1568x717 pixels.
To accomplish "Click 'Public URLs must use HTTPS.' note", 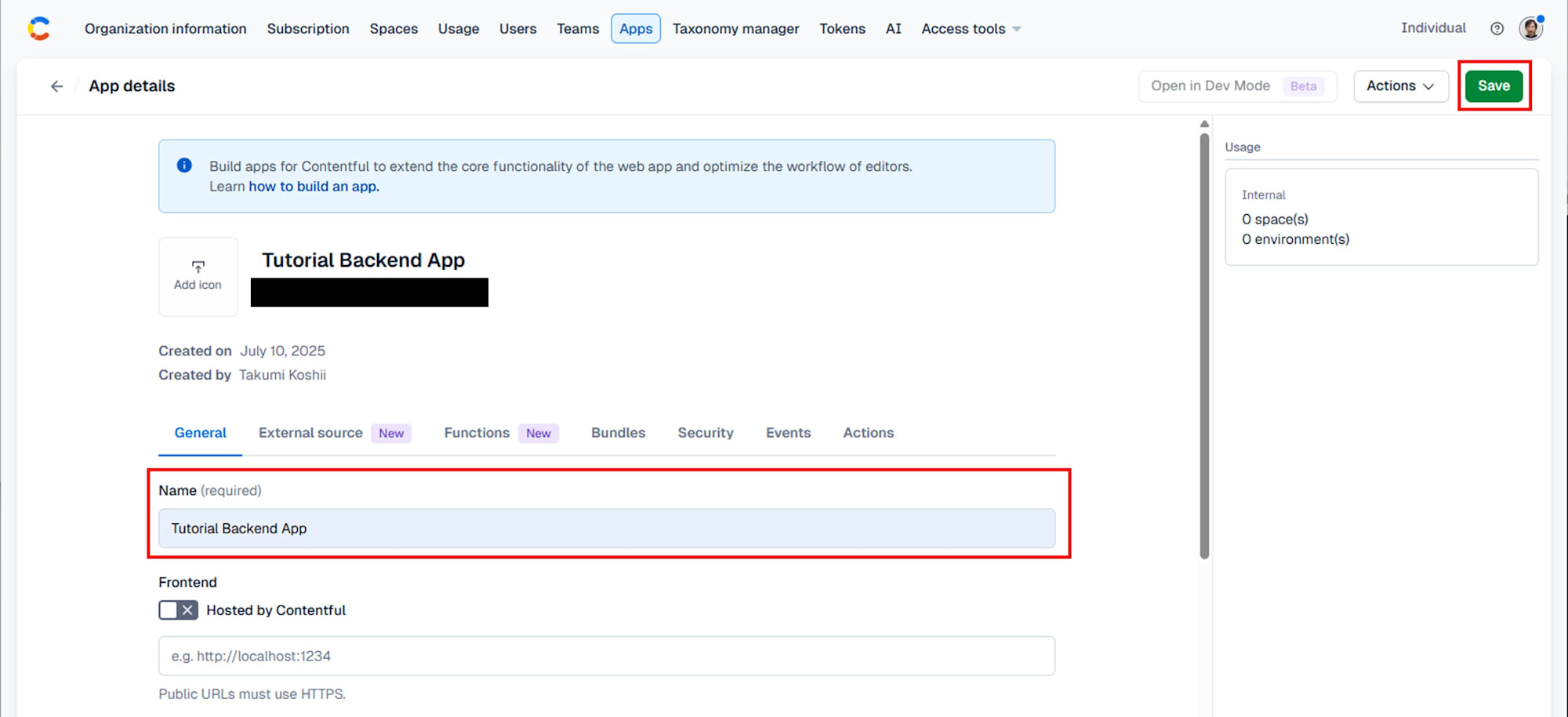I will (252, 694).
